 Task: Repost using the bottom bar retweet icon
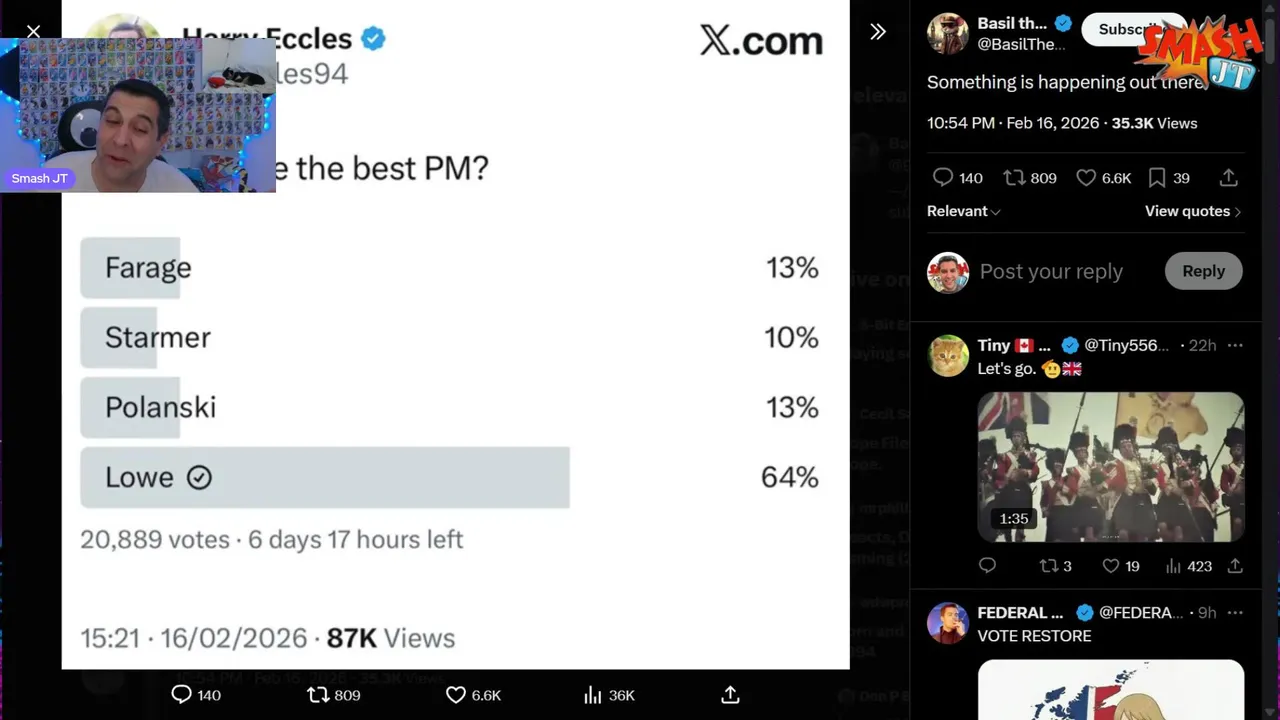click(x=318, y=695)
